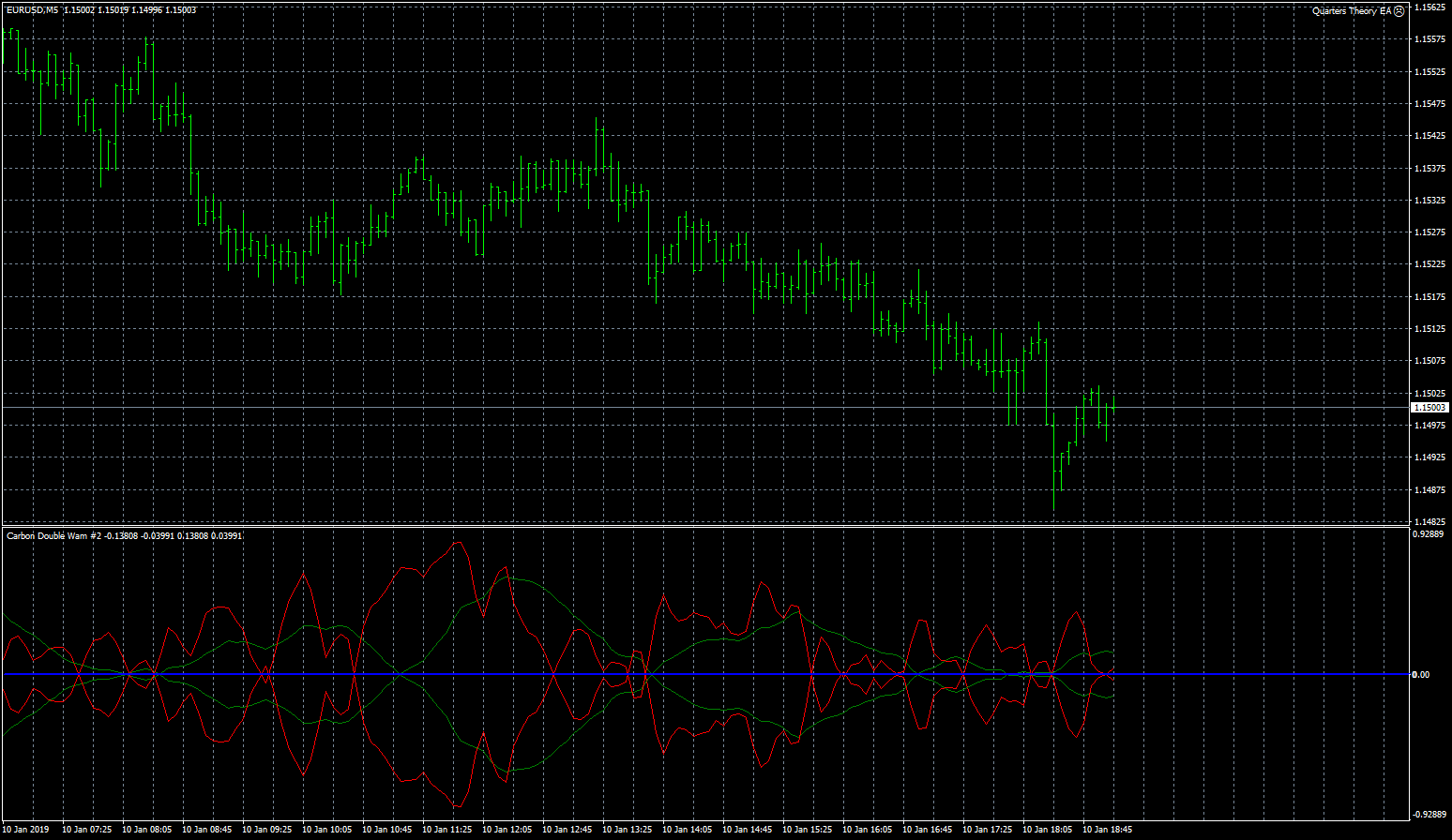
Task: Click the '10 Jan 10:45' time axis label
Action: 387,829
